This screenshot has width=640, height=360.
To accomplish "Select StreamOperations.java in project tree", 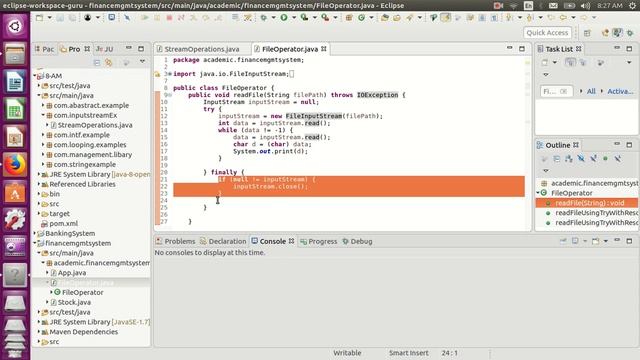I will (x=95, y=125).
